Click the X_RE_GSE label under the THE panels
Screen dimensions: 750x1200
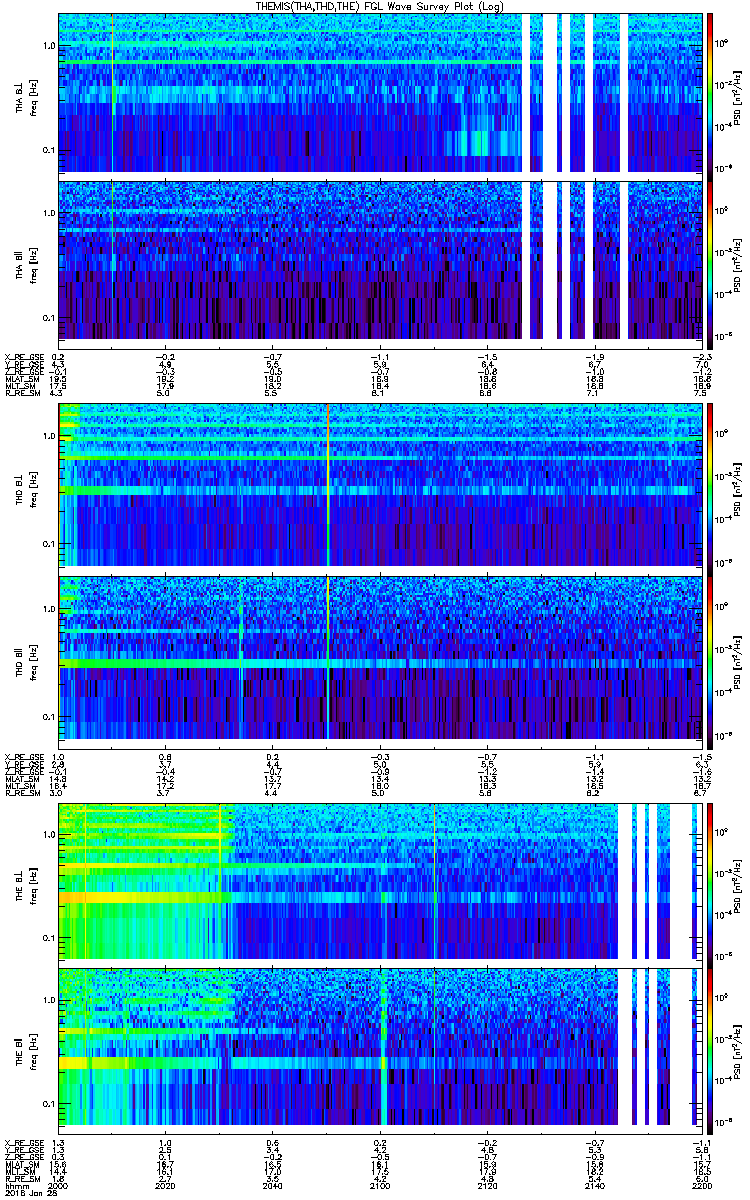tap(20, 1143)
